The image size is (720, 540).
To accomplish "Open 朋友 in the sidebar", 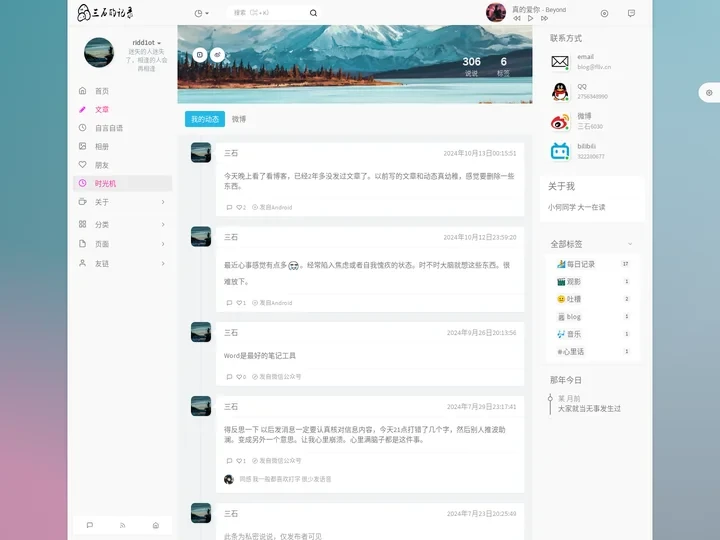I will [123, 164].
